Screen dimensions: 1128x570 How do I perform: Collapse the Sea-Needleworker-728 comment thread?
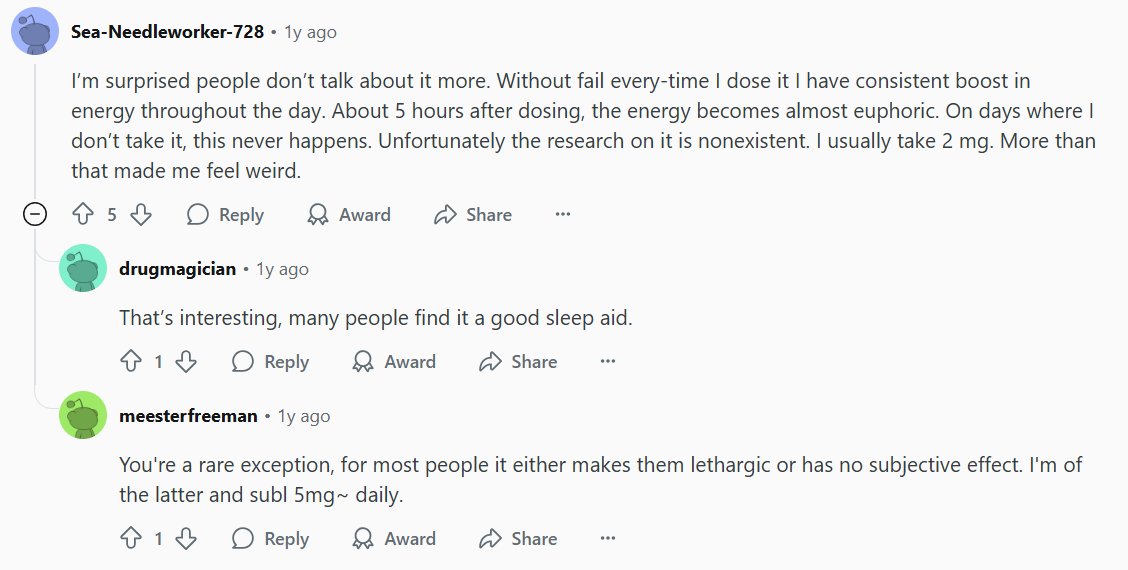[x=35, y=214]
